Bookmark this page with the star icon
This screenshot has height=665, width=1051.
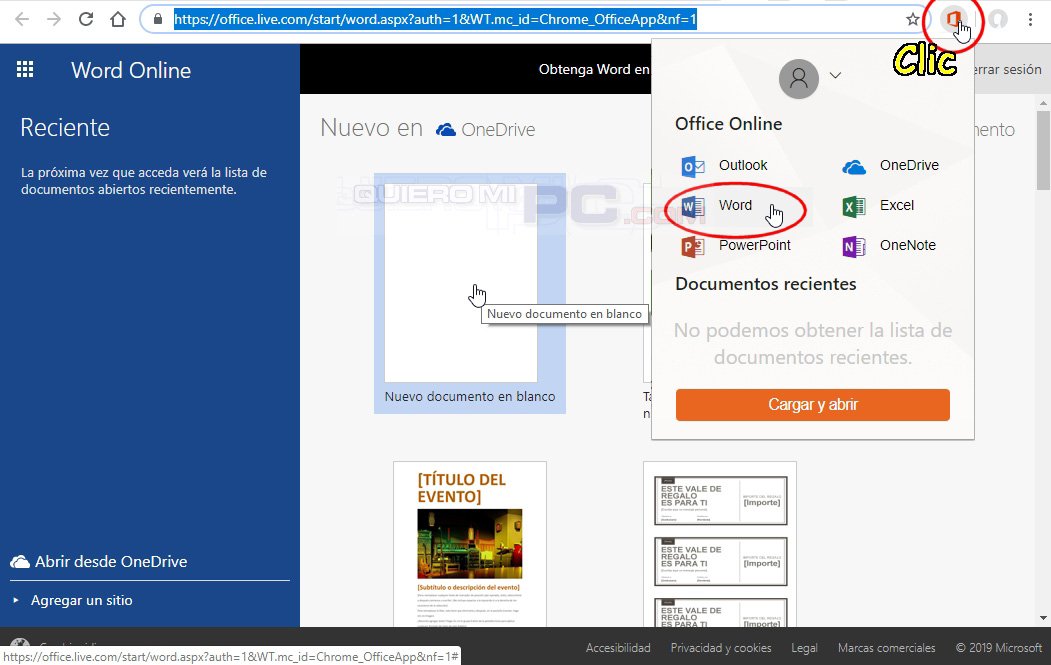coord(912,19)
